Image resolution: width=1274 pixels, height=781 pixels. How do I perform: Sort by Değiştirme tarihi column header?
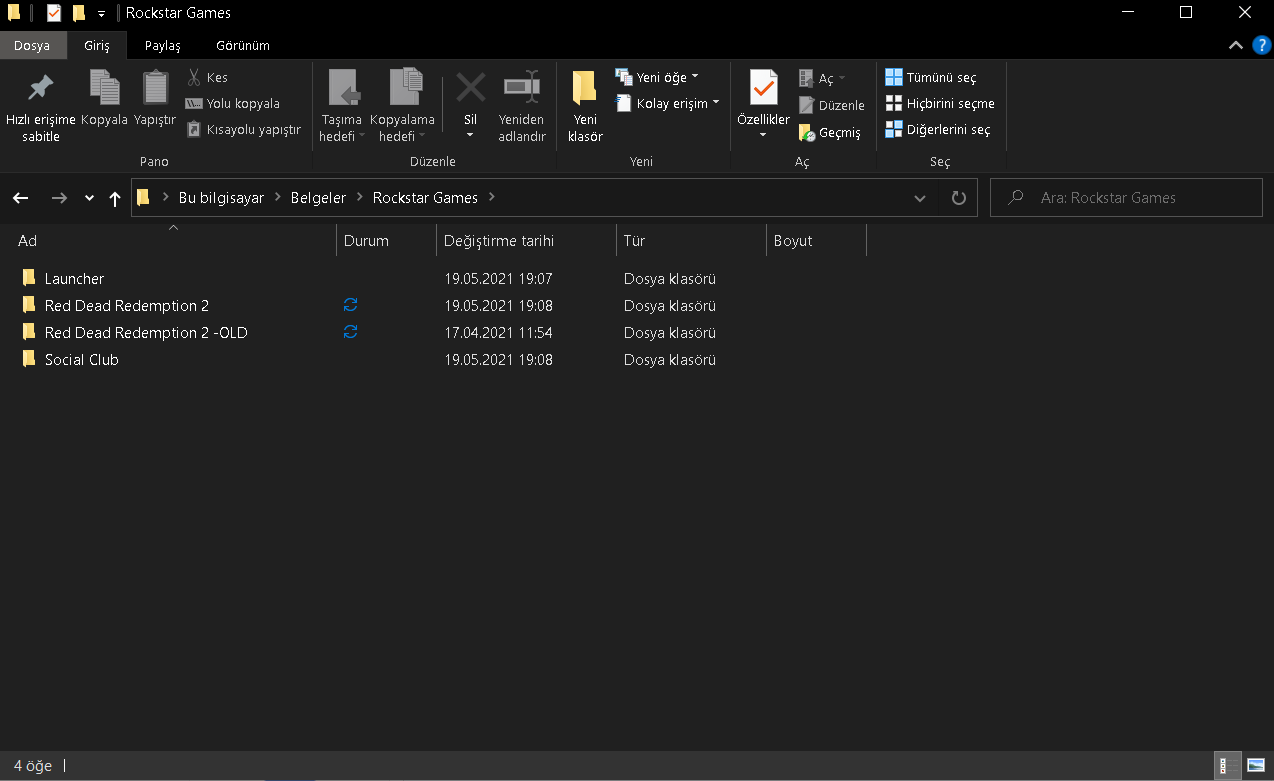(526, 240)
